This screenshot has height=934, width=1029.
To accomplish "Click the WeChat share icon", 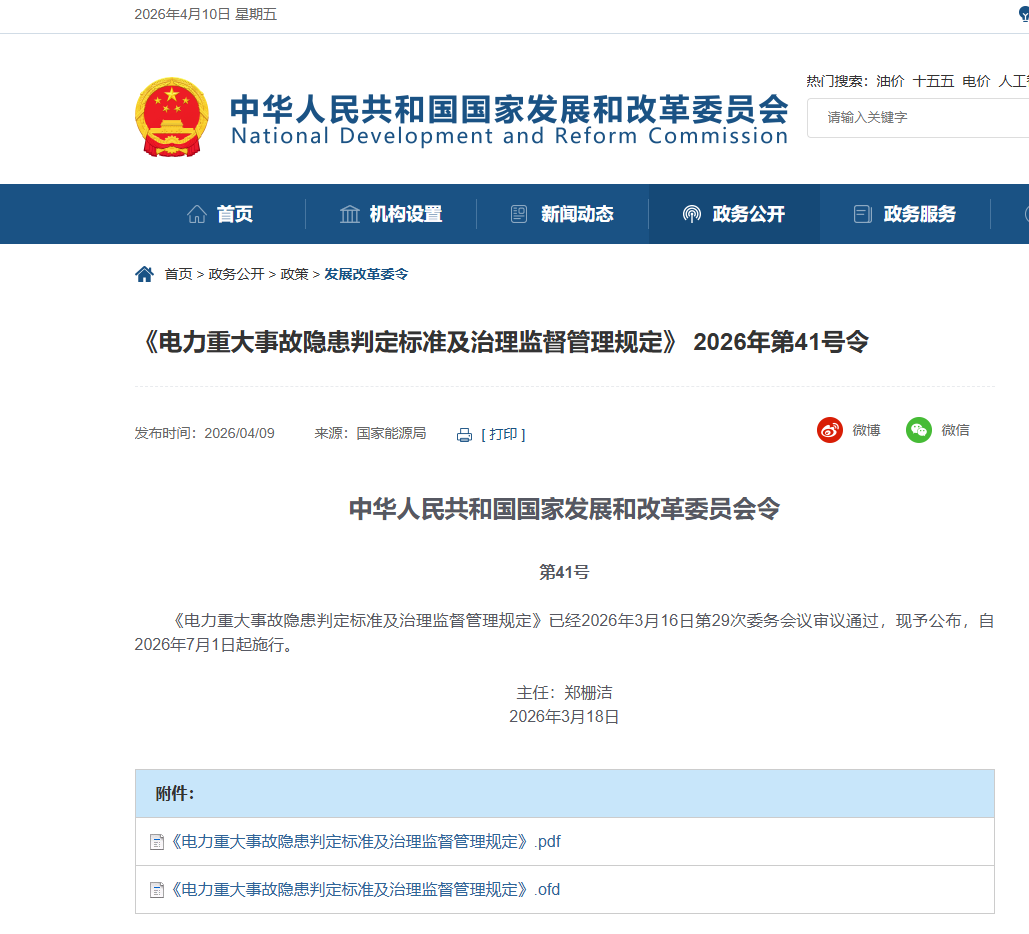I will [919, 430].
